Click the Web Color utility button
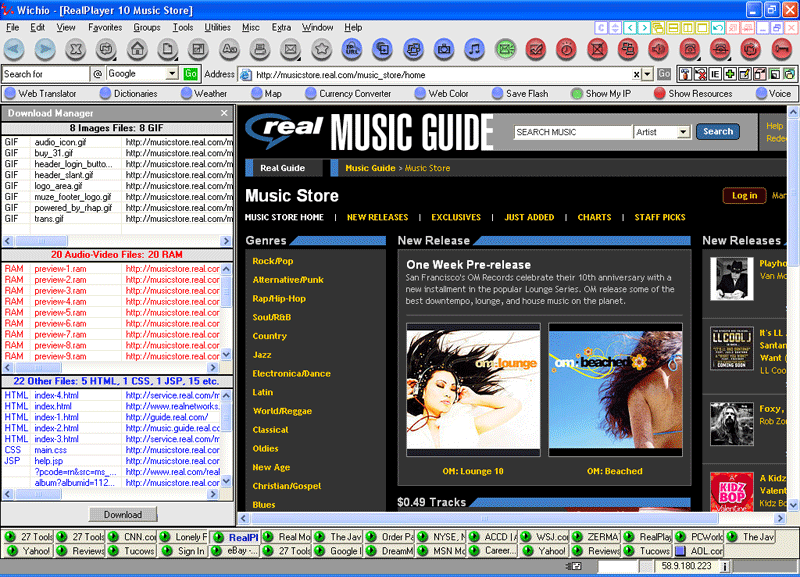This screenshot has height=577, width=800. (x=441, y=93)
